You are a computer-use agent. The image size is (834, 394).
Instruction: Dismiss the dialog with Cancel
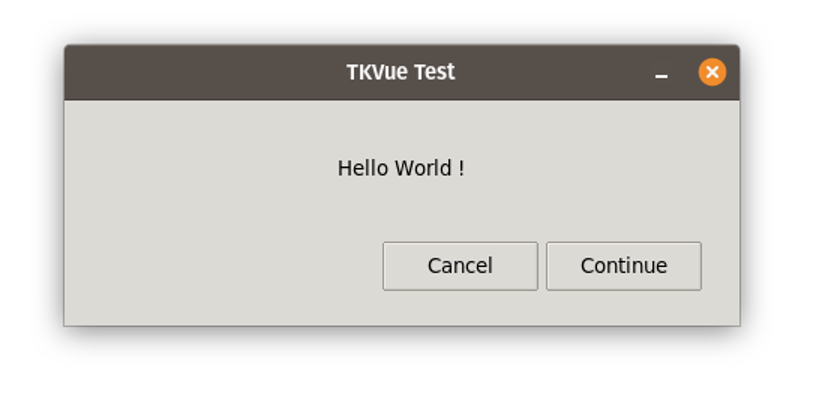(460, 266)
